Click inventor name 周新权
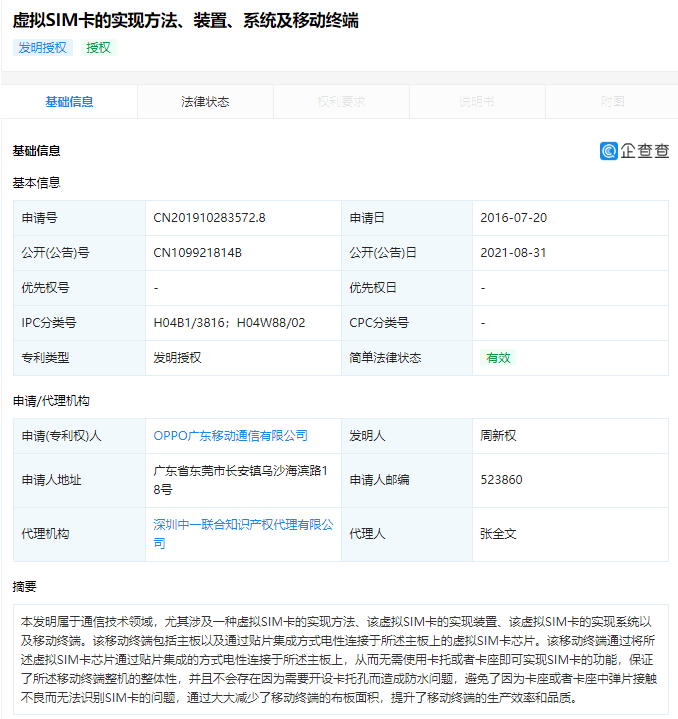 tap(498, 436)
